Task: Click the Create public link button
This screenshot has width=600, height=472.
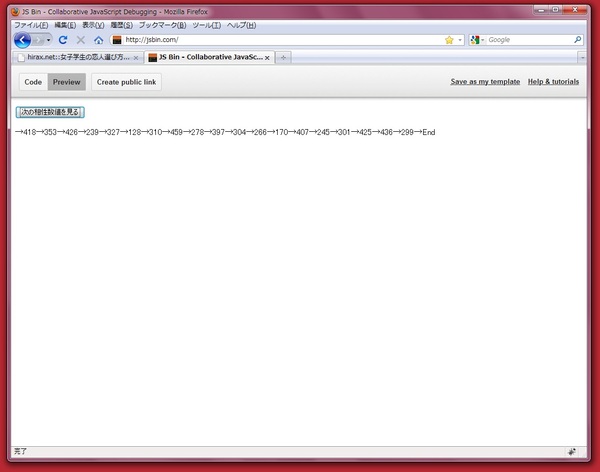Action: click(x=126, y=82)
